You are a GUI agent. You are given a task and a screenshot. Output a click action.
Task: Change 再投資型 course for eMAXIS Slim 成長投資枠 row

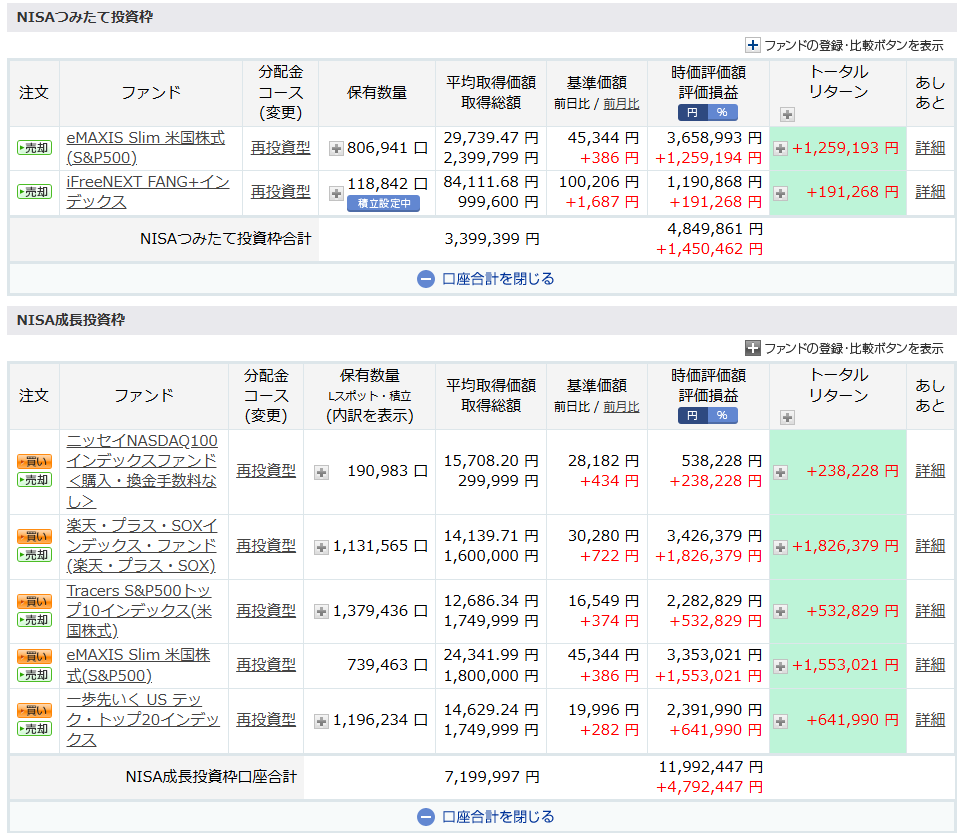(x=266, y=665)
